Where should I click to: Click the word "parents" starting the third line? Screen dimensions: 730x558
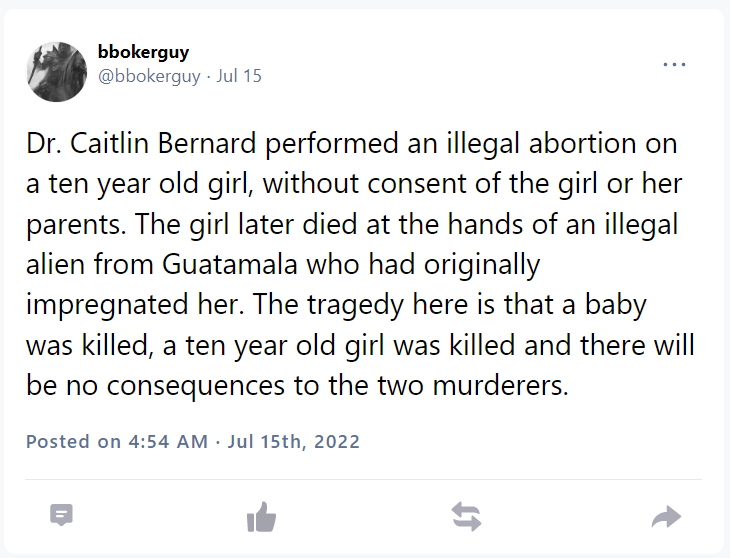point(64,226)
